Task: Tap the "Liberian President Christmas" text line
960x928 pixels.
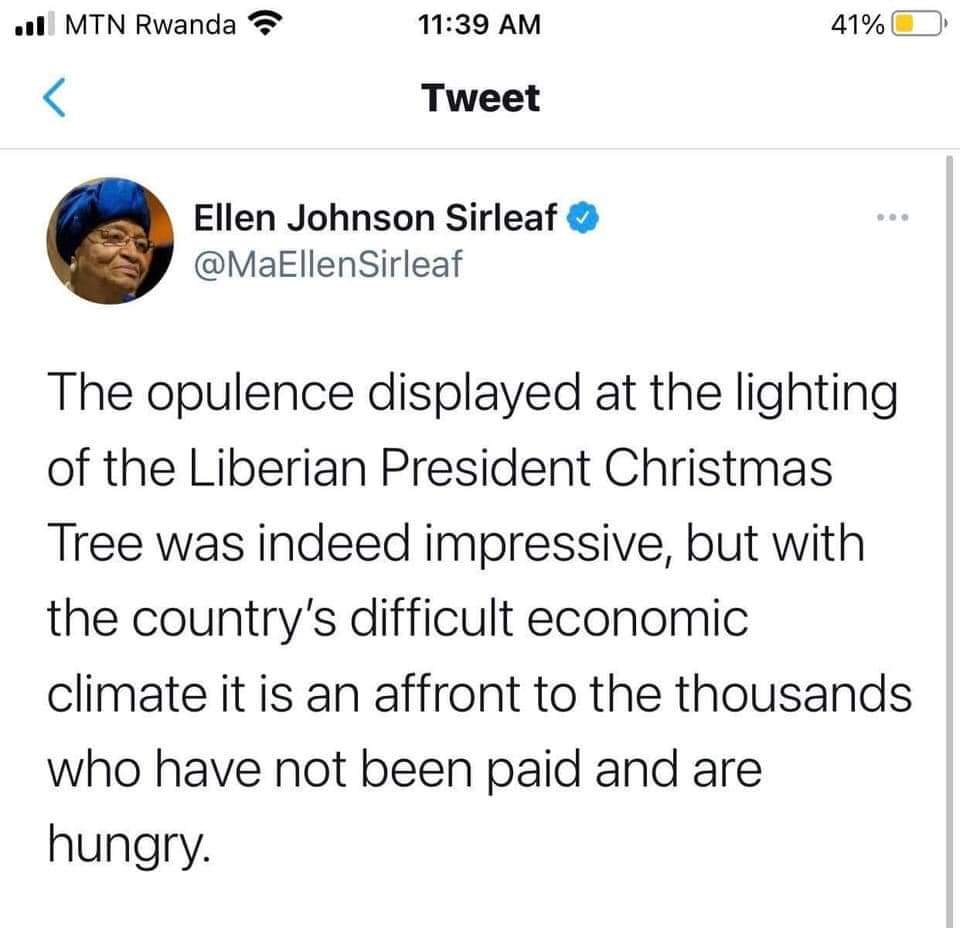Action: [x=440, y=469]
